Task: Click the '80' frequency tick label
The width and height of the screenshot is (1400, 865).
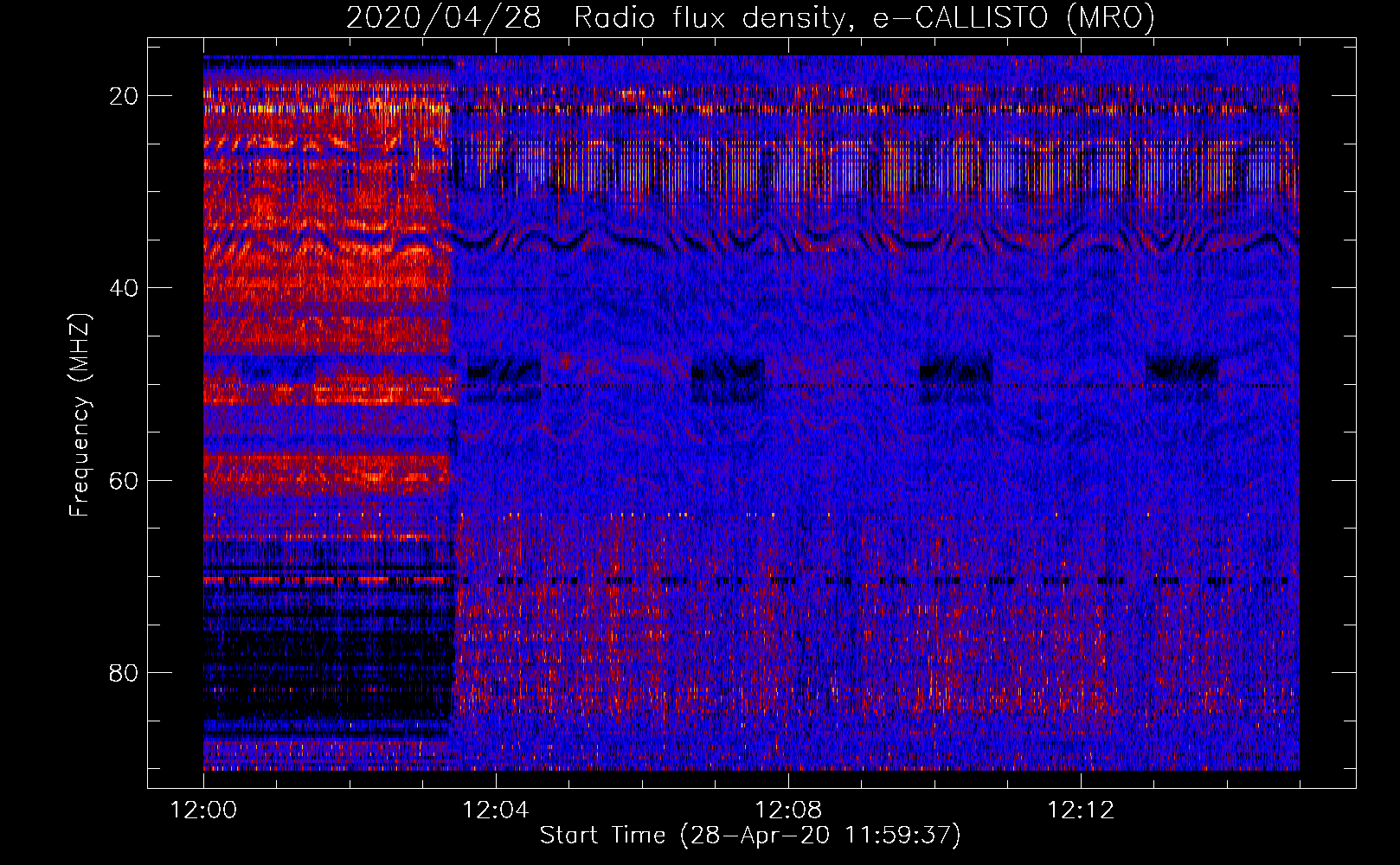Action: pyautogui.click(x=124, y=672)
